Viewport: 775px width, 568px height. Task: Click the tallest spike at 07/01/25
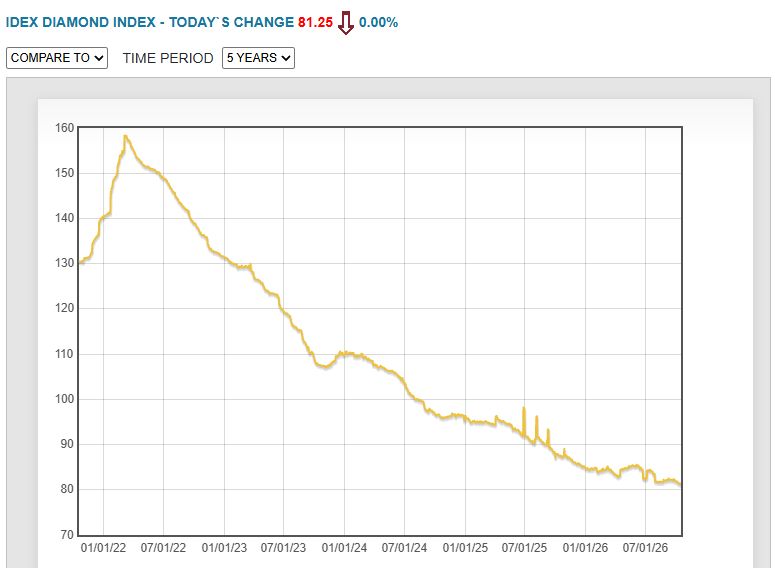pos(524,408)
